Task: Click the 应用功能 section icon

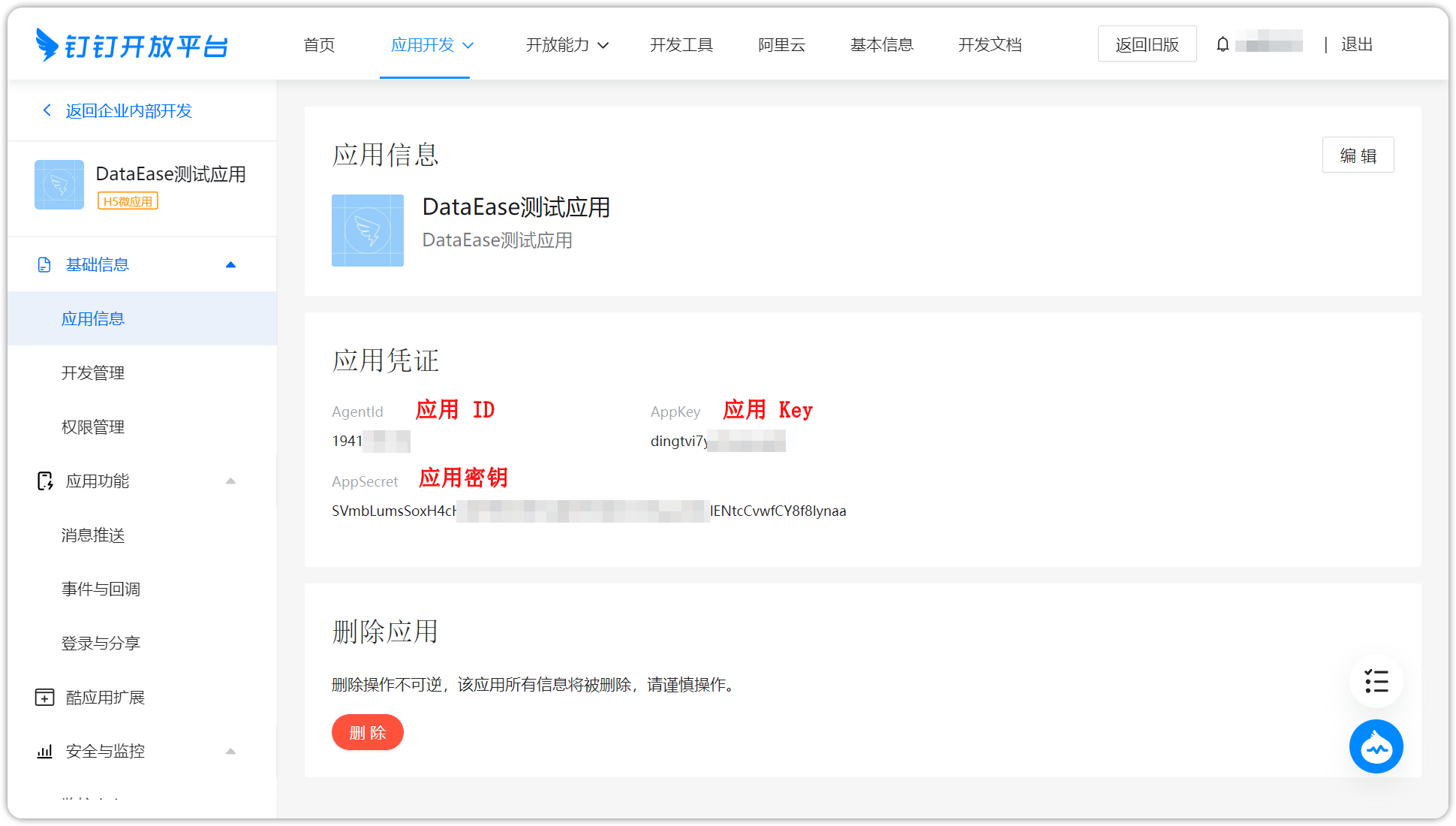Action: 44,481
